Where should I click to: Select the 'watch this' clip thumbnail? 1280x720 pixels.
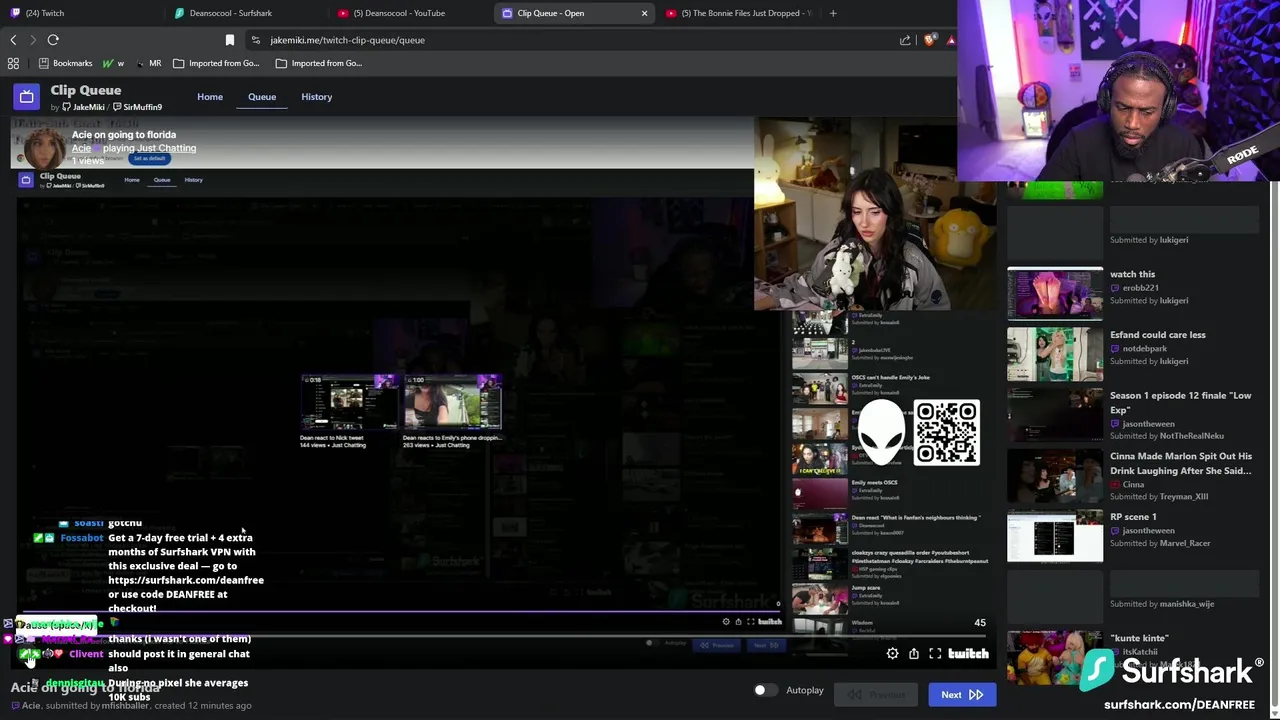(1055, 293)
